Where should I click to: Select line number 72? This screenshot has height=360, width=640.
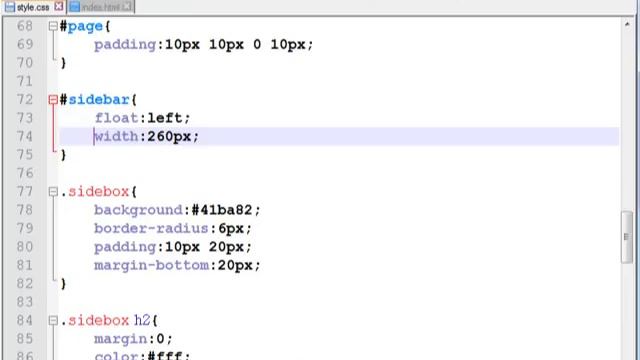point(25,100)
